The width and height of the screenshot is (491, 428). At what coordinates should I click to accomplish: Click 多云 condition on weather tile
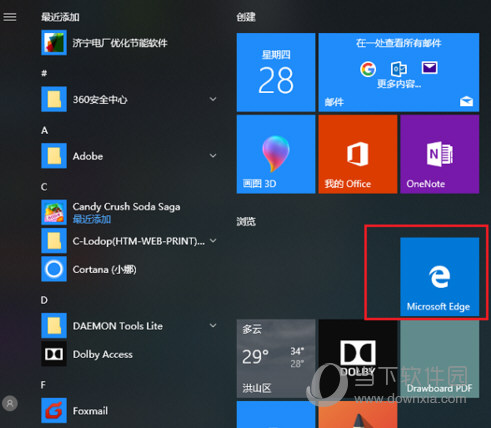coord(252,330)
